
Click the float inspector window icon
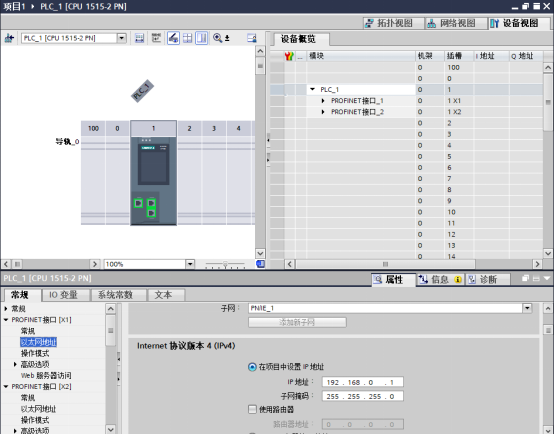pos(525,278)
